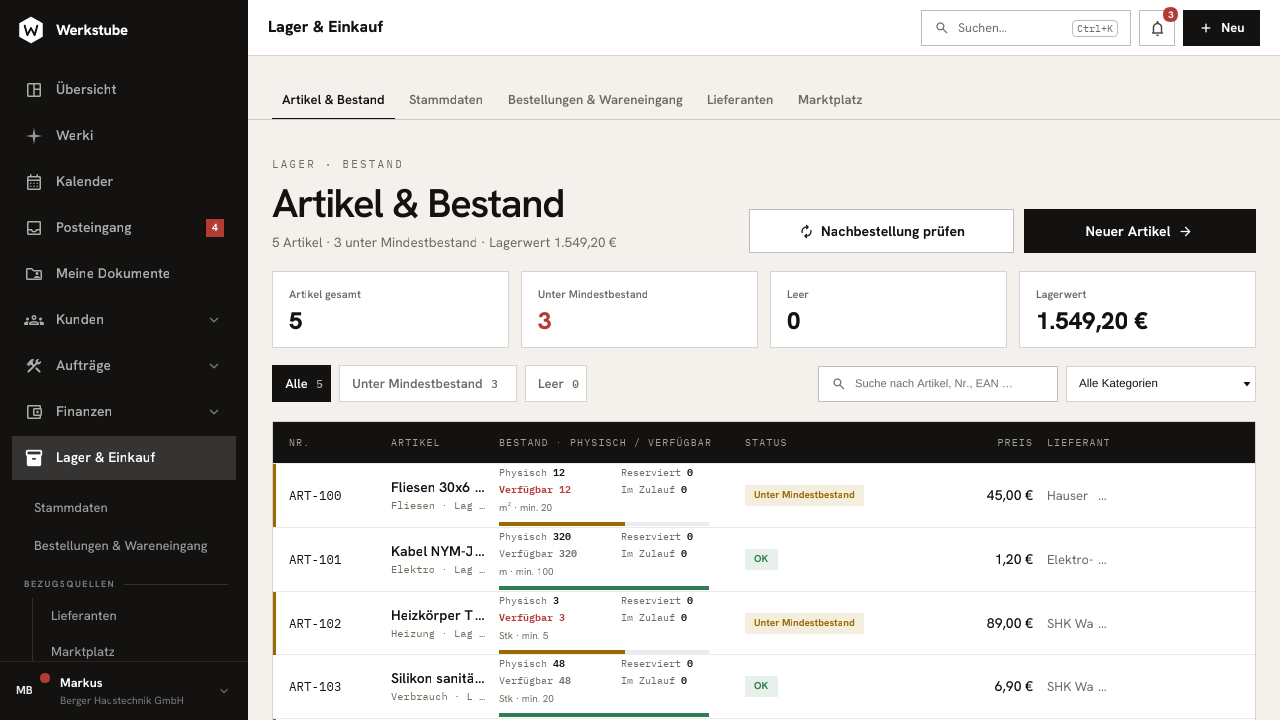Expand the Aufträge submenu chevron
This screenshot has height=720, width=1280.
coord(214,365)
